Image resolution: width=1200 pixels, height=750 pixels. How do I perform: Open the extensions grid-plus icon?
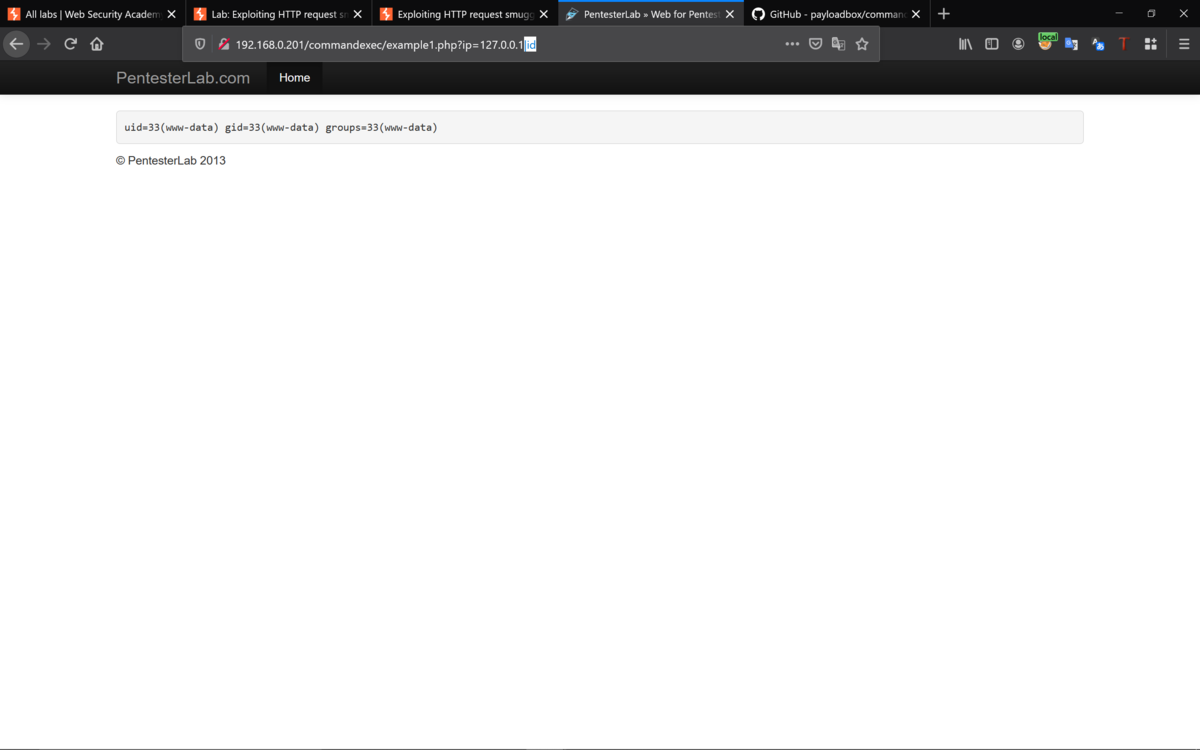[1150, 44]
